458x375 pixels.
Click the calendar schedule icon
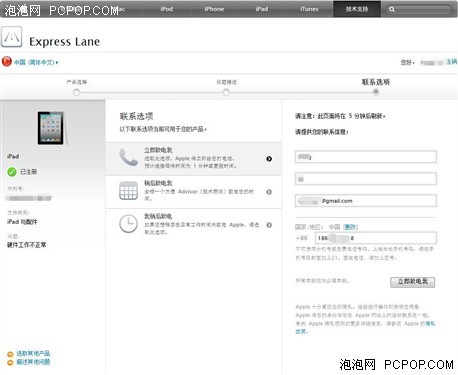[x=128, y=191]
